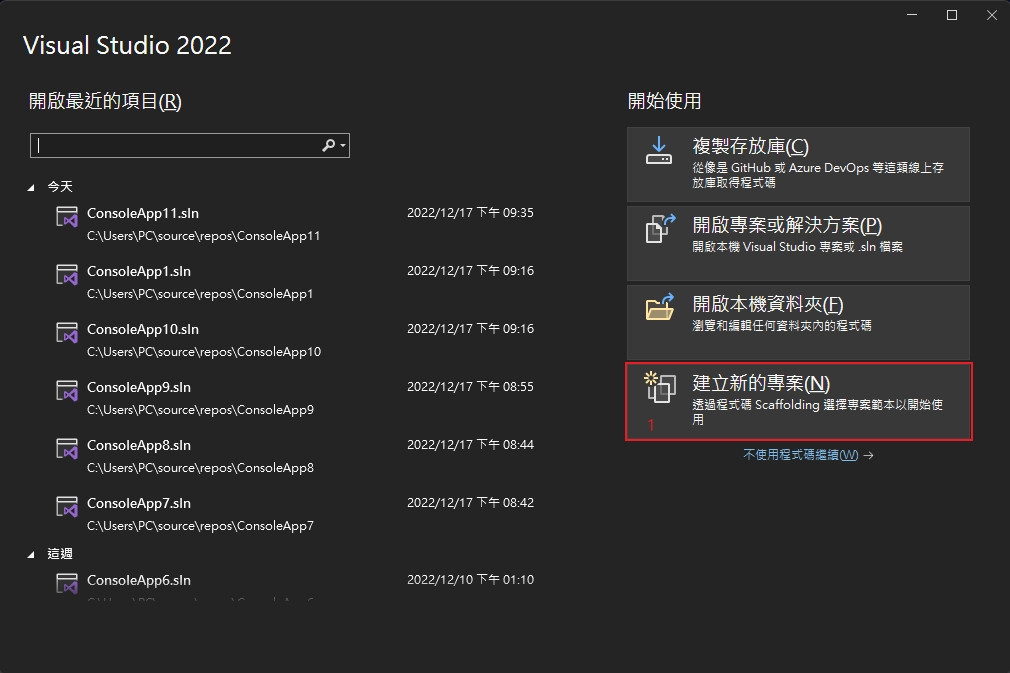Choose 複製存放庫(C) to clone a repository
The height and width of the screenshot is (673, 1010).
(x=798, y=164)
